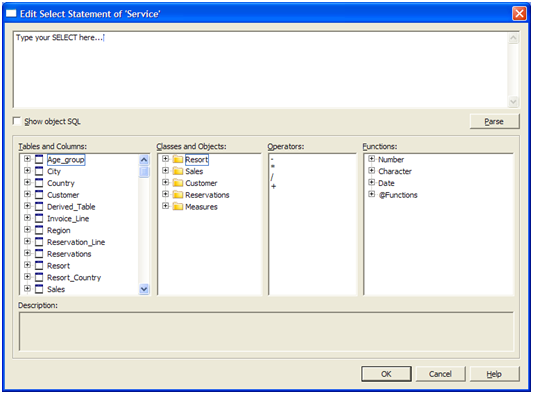Select the Reservations class folder icon
Screen dimensions: 533x394
[178, 195]
